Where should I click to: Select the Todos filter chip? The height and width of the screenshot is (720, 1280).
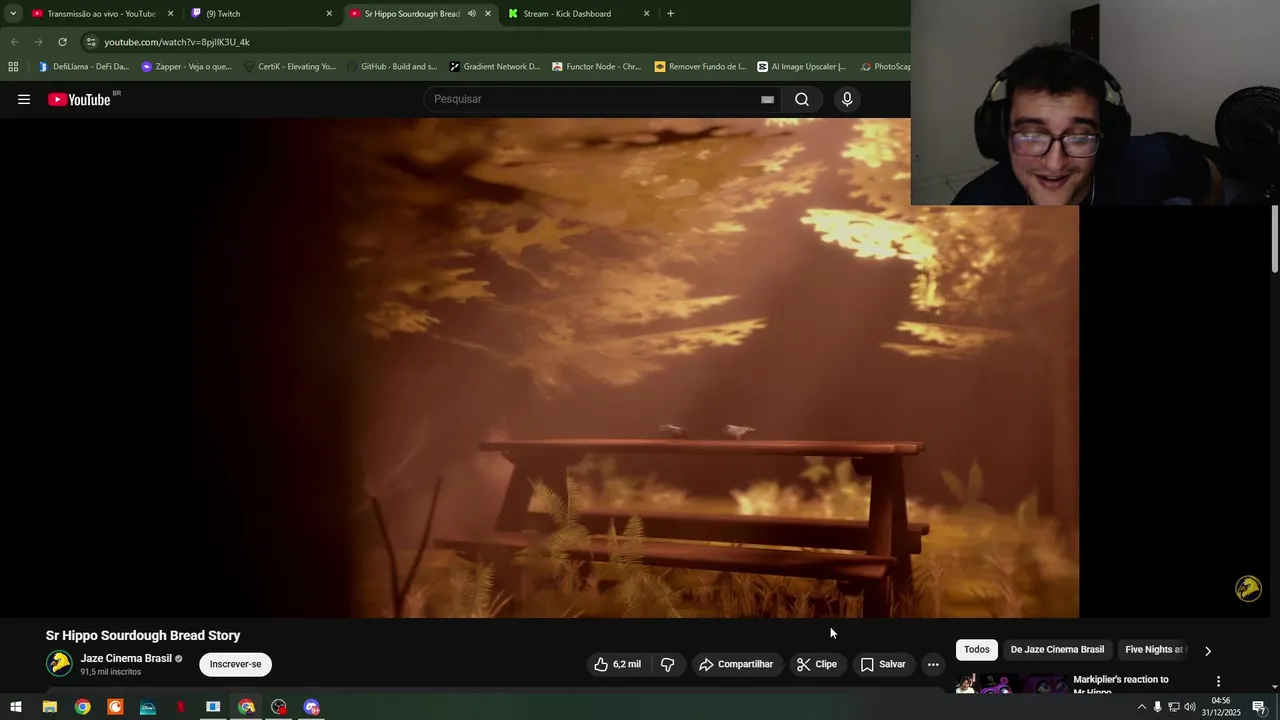click(x=977, y=650)
